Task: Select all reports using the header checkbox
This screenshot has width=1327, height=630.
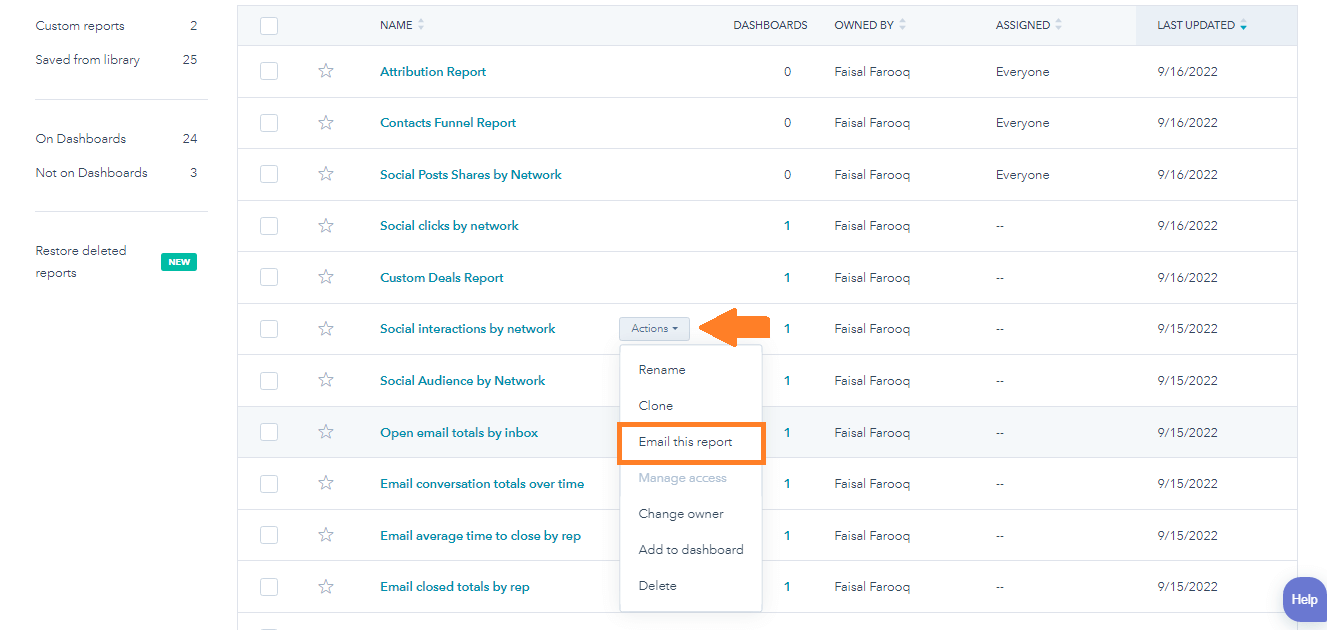Action: click(x=268, y=25)
